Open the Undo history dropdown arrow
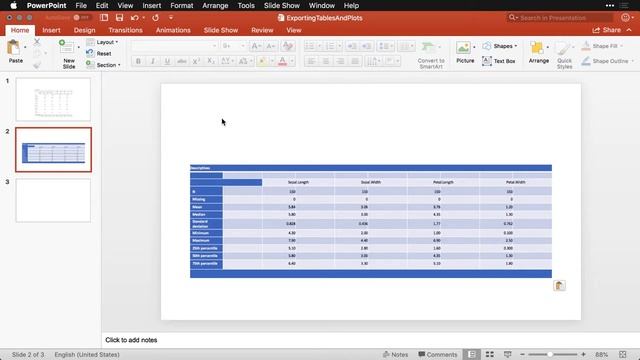This screenshot has width=640, height=360. click(x=144, y=18)
